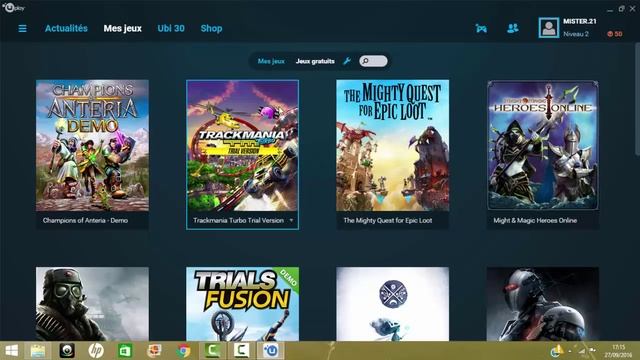The width and height of the screenshot is (640, 360).
Task: Switch to Actualités tab
Action: pos(66,28)
